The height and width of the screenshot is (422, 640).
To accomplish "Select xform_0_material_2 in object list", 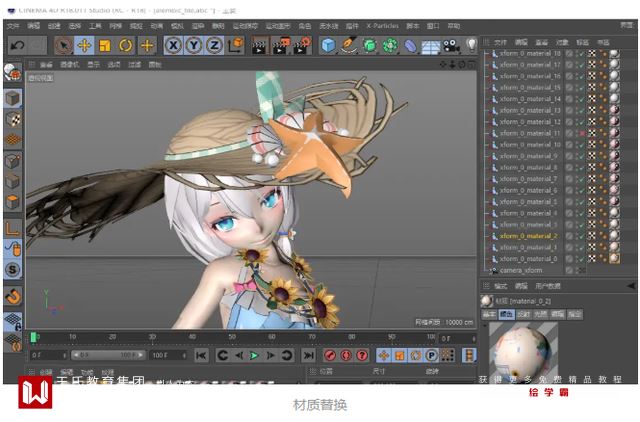I will tap(529, 236).
